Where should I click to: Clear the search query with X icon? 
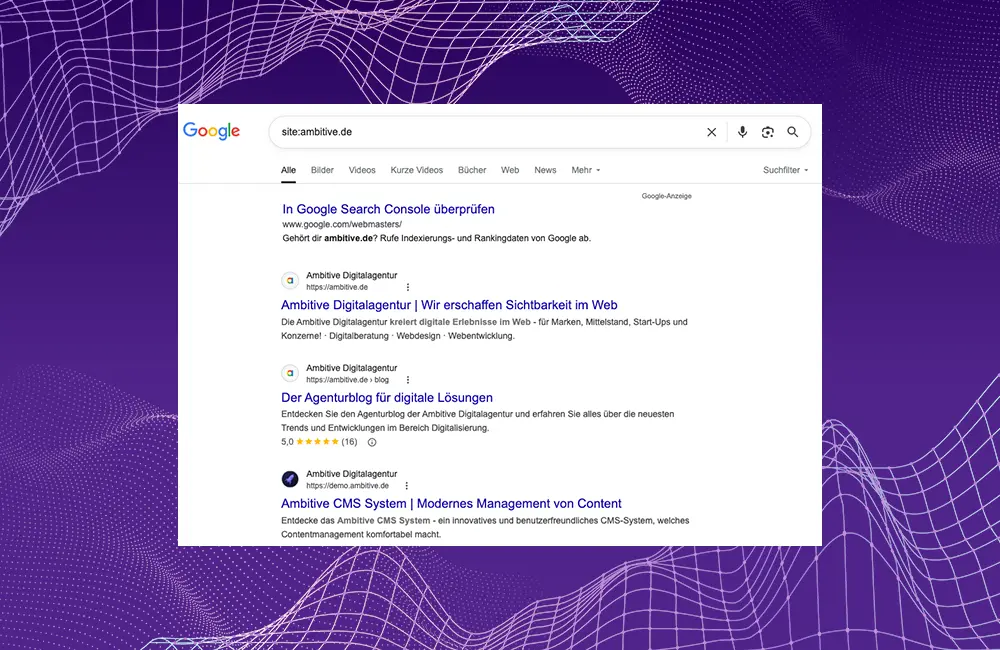712,132
